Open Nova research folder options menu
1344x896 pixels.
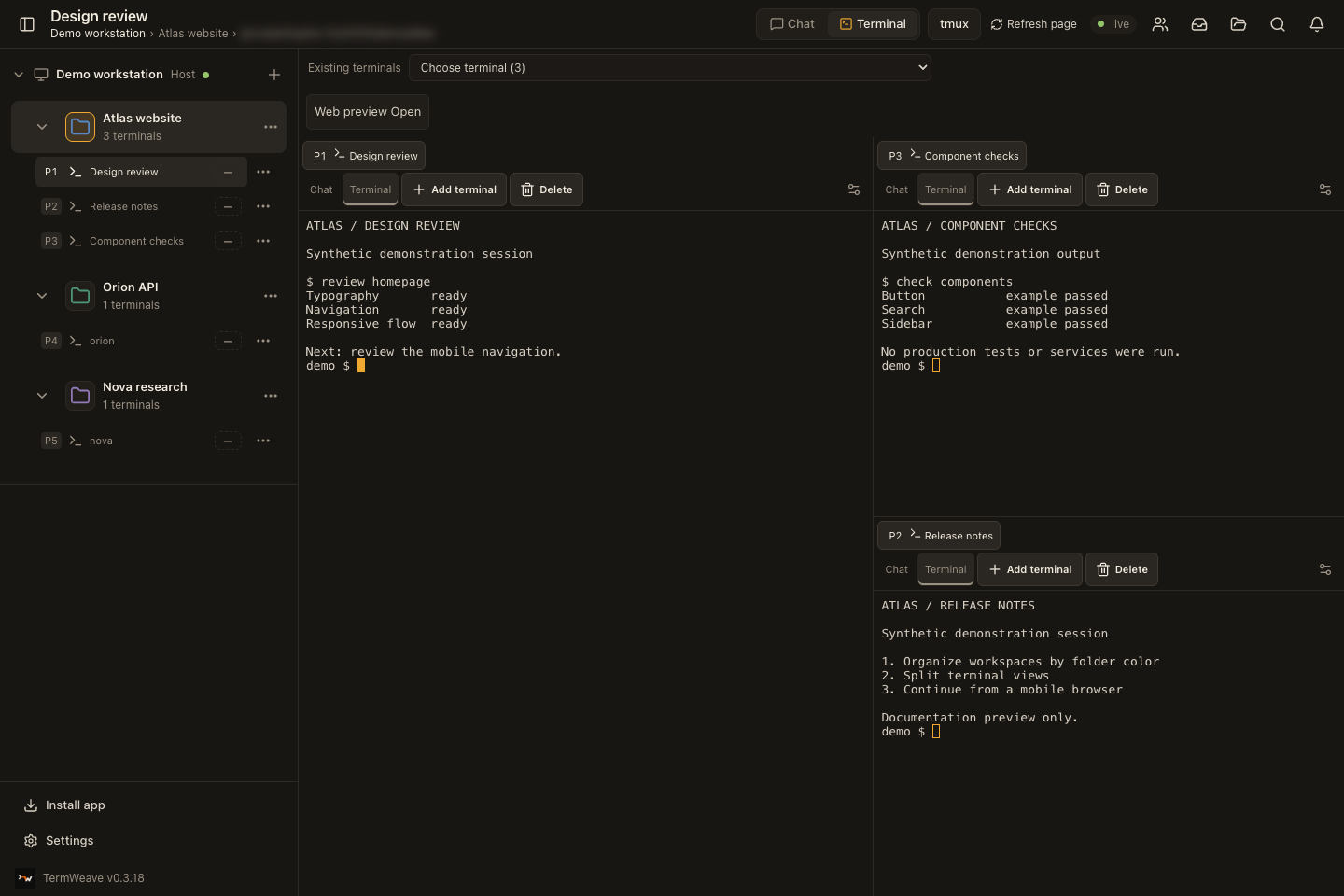(271, 396)
